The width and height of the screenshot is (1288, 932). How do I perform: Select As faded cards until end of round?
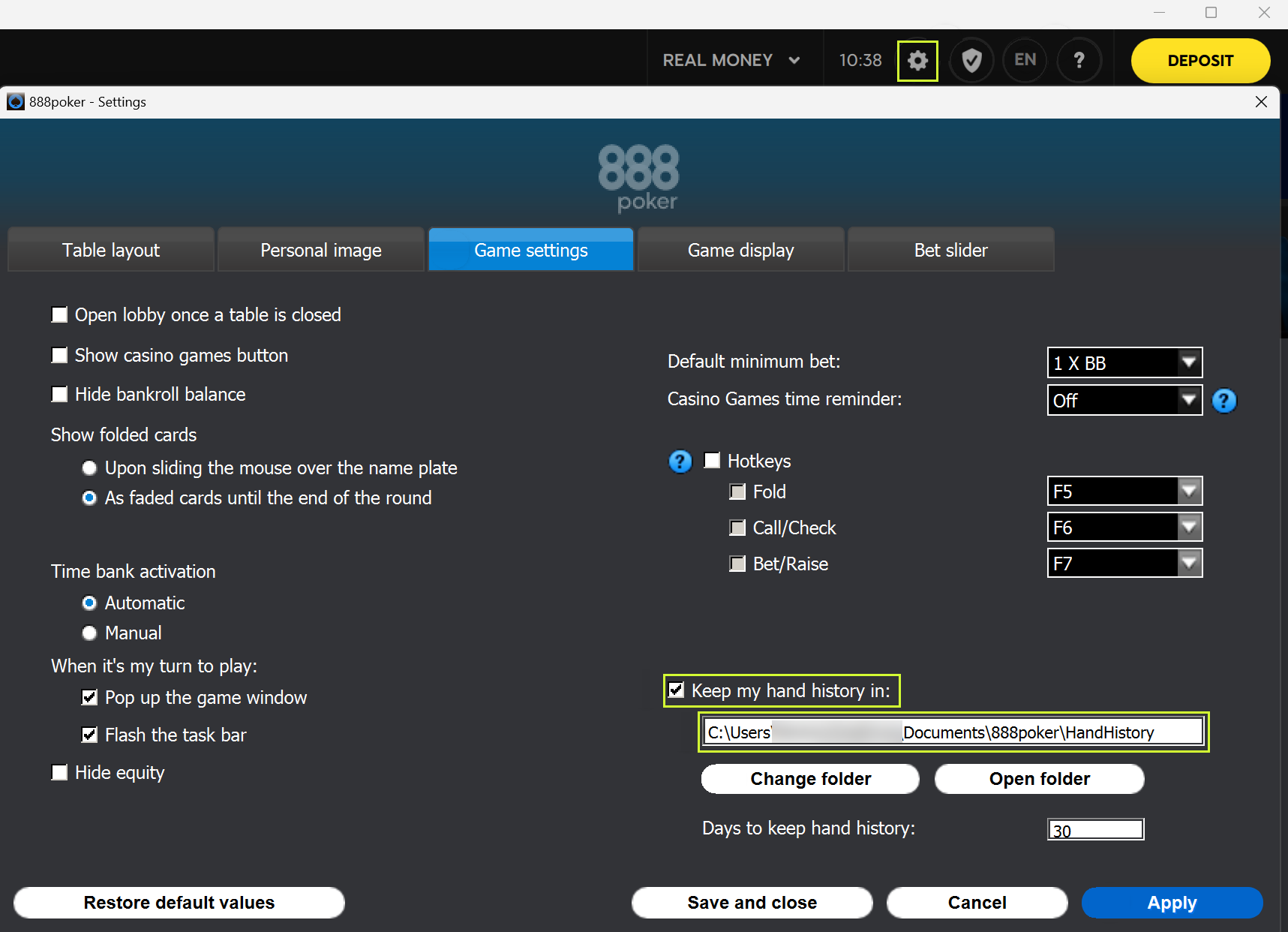[x=89, y=498]
